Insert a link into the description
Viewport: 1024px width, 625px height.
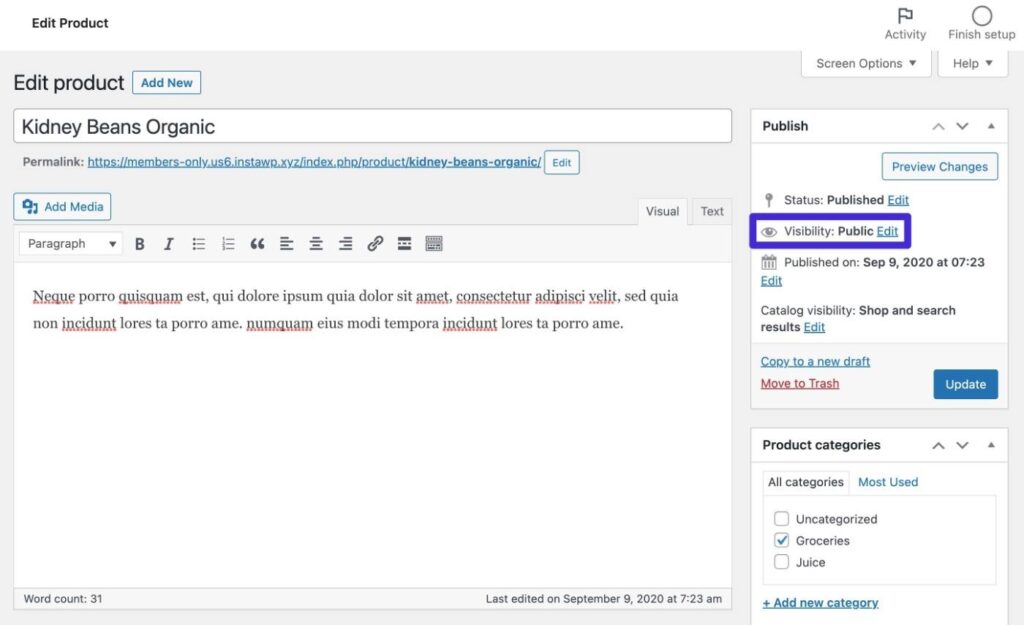point(374,243)
